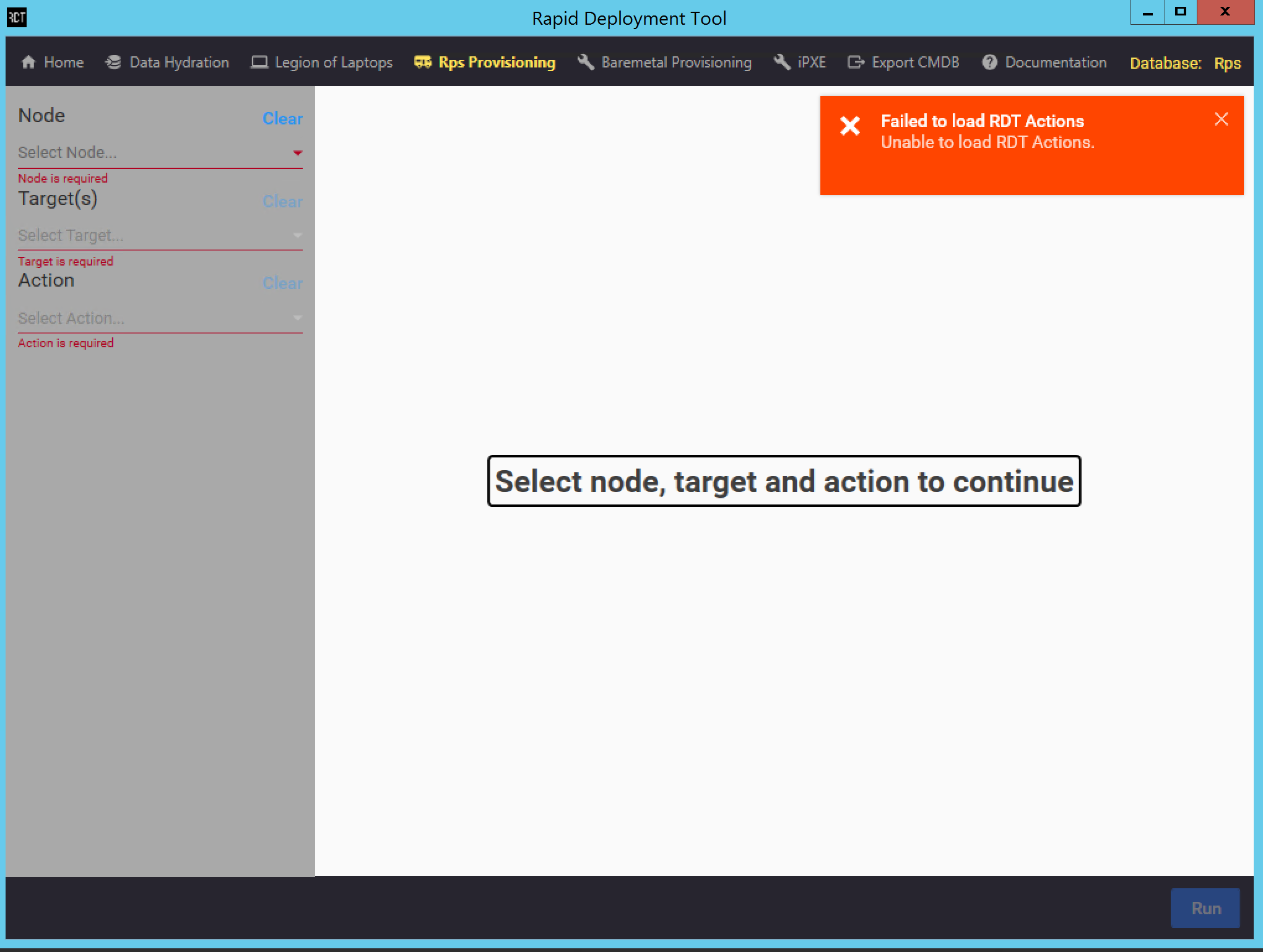Open the Documentation tab
This screenshot has width=1263, height=952.
1045,63
